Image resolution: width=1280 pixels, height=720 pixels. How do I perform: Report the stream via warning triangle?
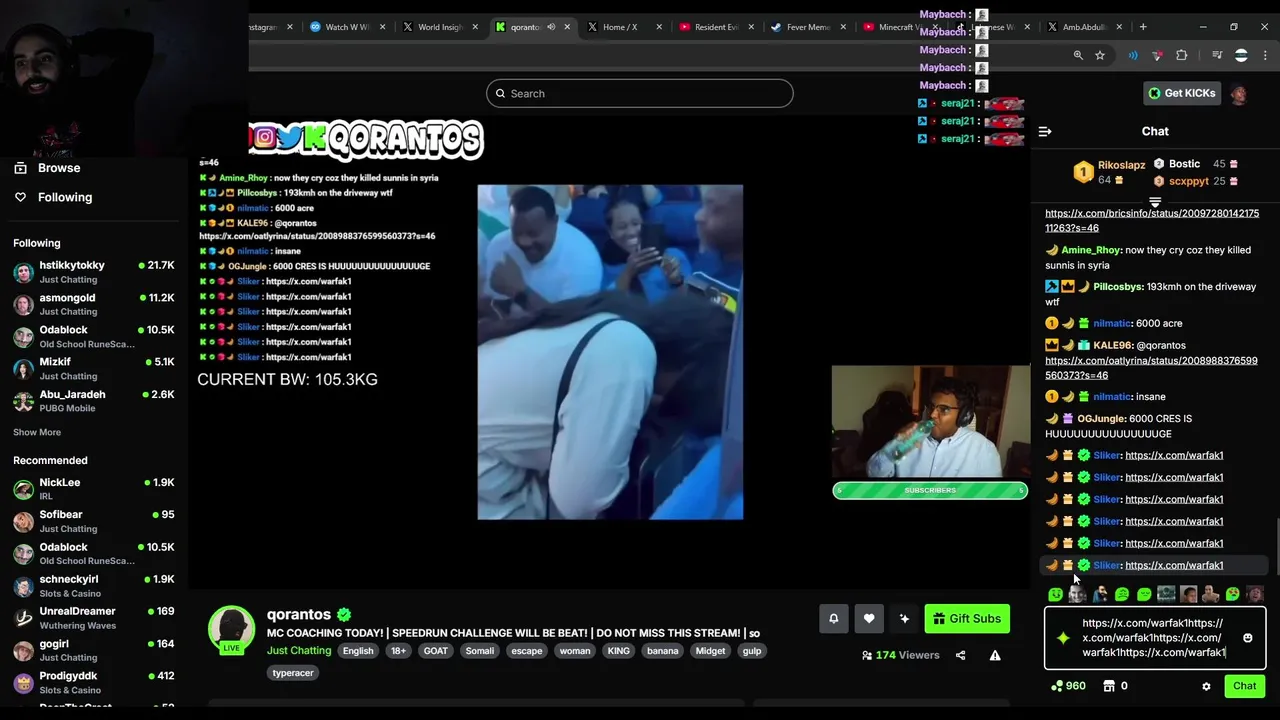click(995, 656)
